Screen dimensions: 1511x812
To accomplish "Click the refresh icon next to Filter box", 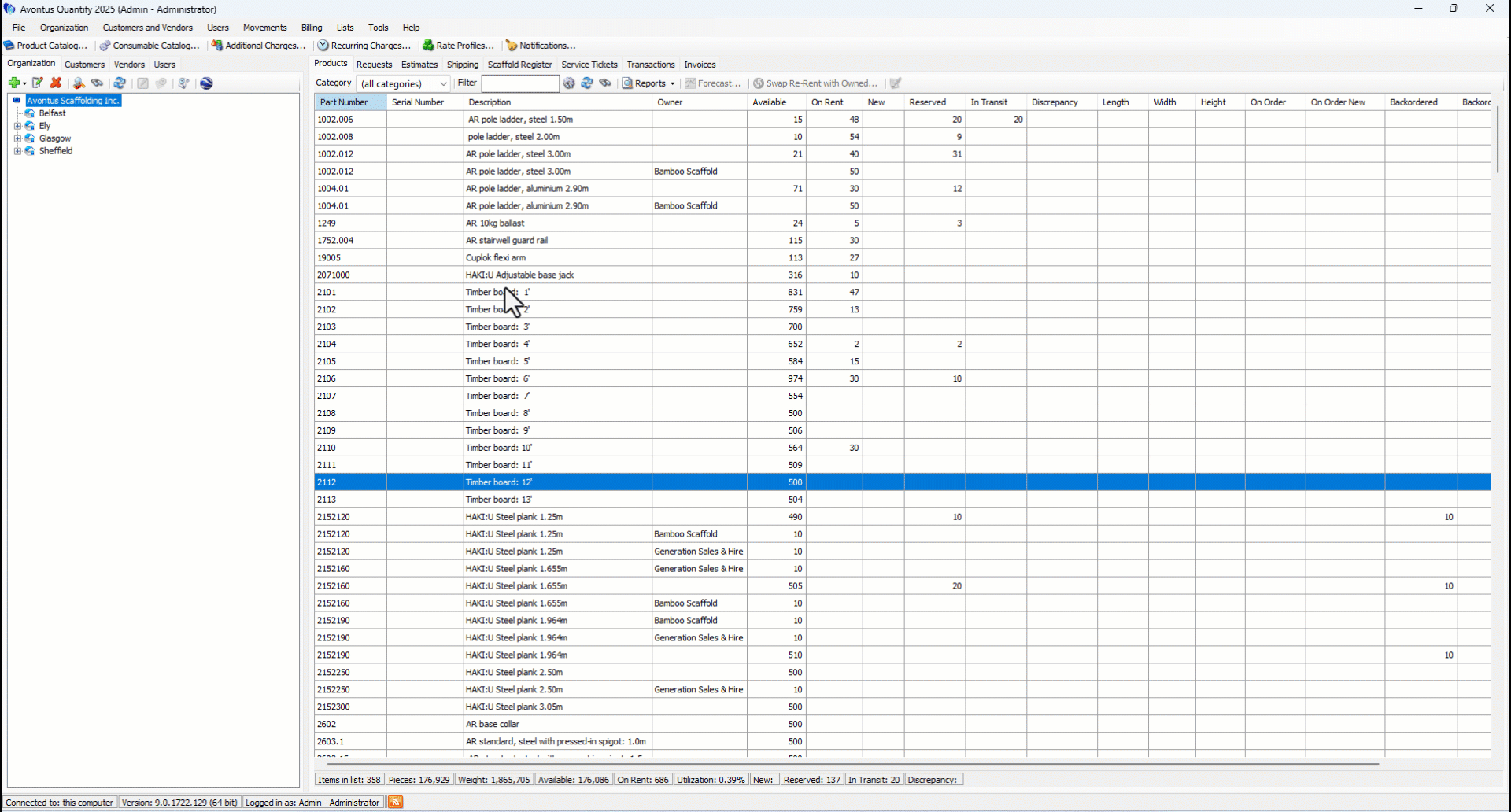I will click(x=587, y=83).
